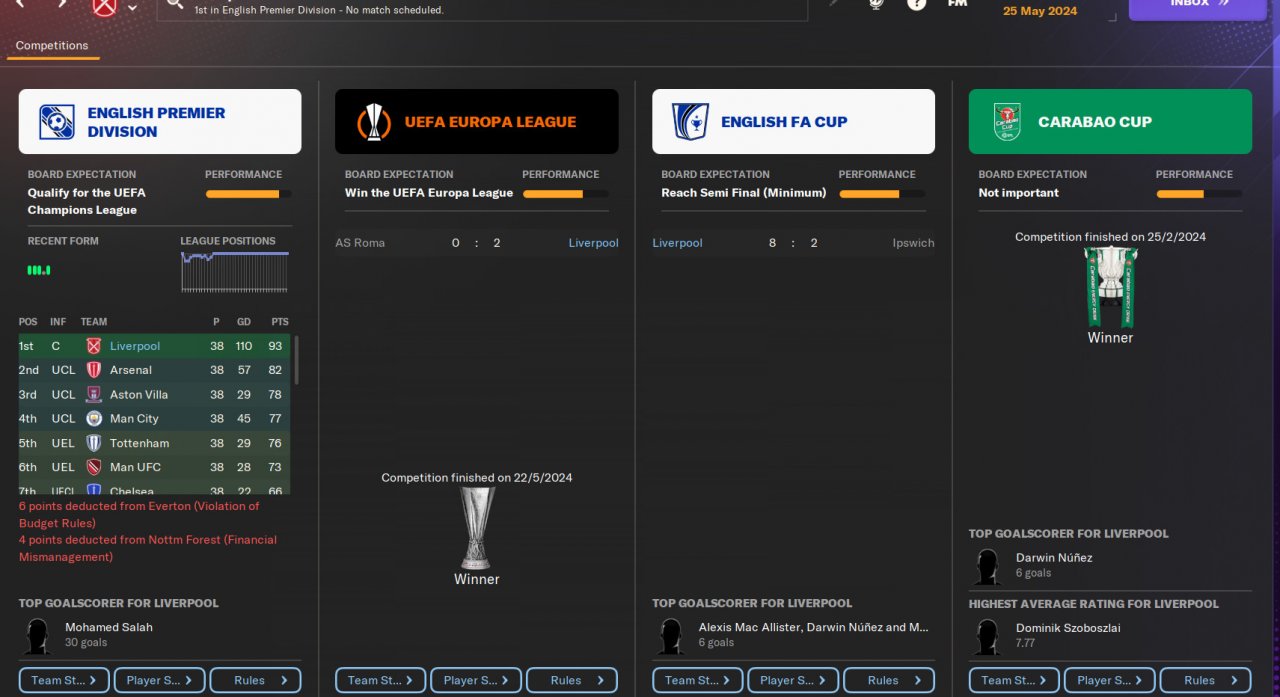Open the league positions graph

234,271
